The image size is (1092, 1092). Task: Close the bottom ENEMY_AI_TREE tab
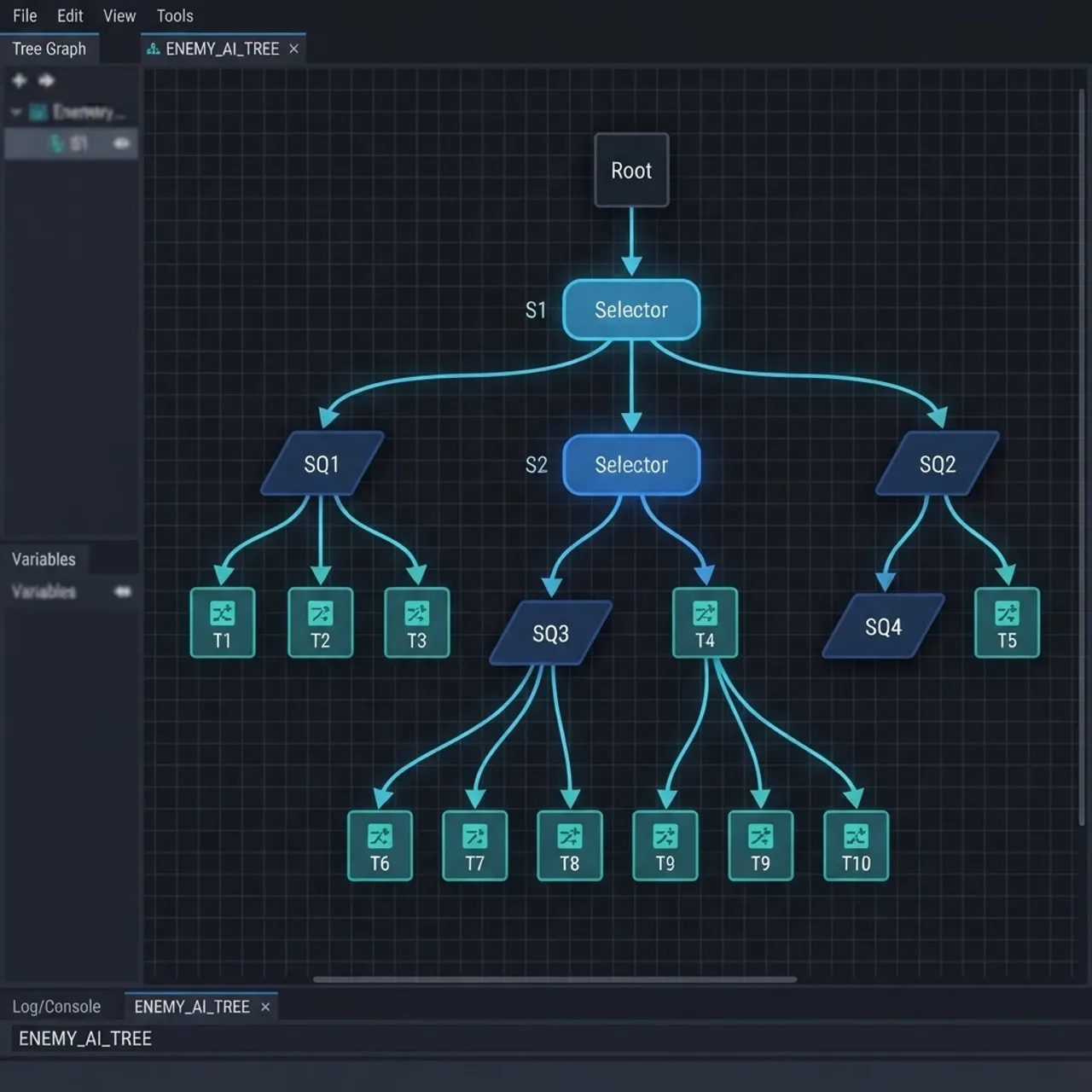point(265,1008)
